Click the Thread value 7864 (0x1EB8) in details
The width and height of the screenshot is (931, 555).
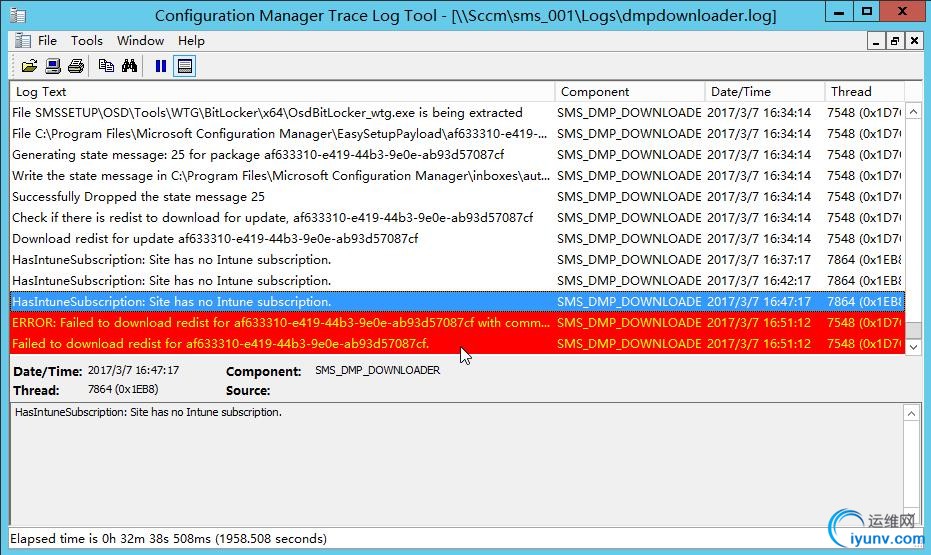(x=123, y=389)
